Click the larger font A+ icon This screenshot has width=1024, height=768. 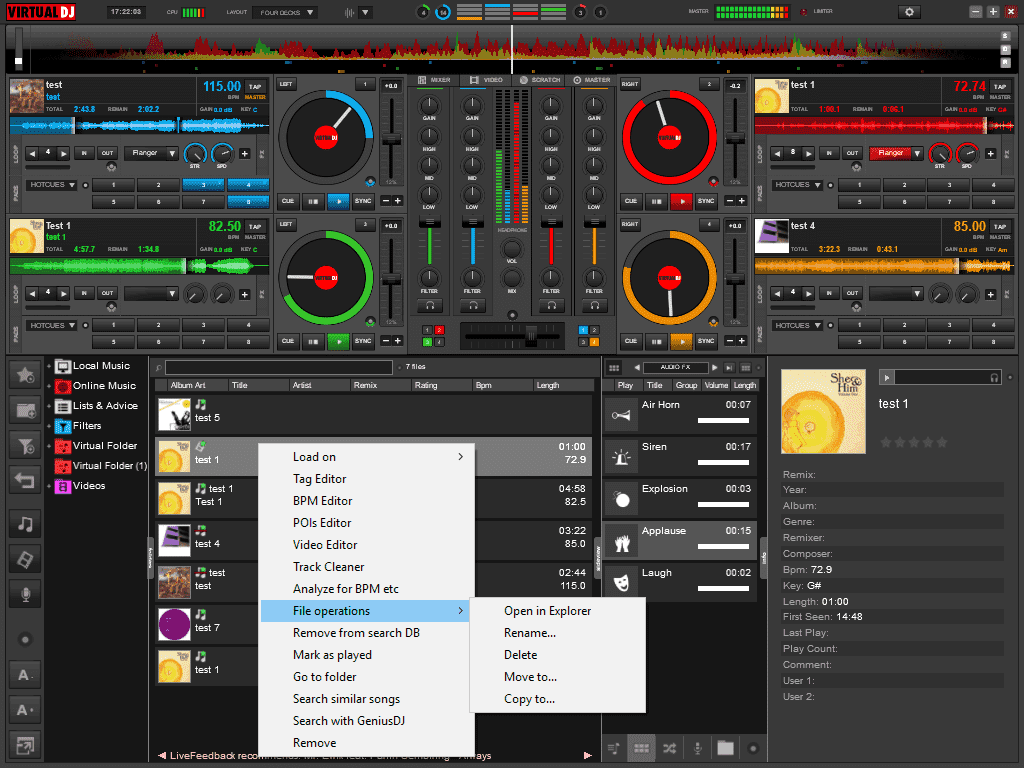tap(25, 710)
